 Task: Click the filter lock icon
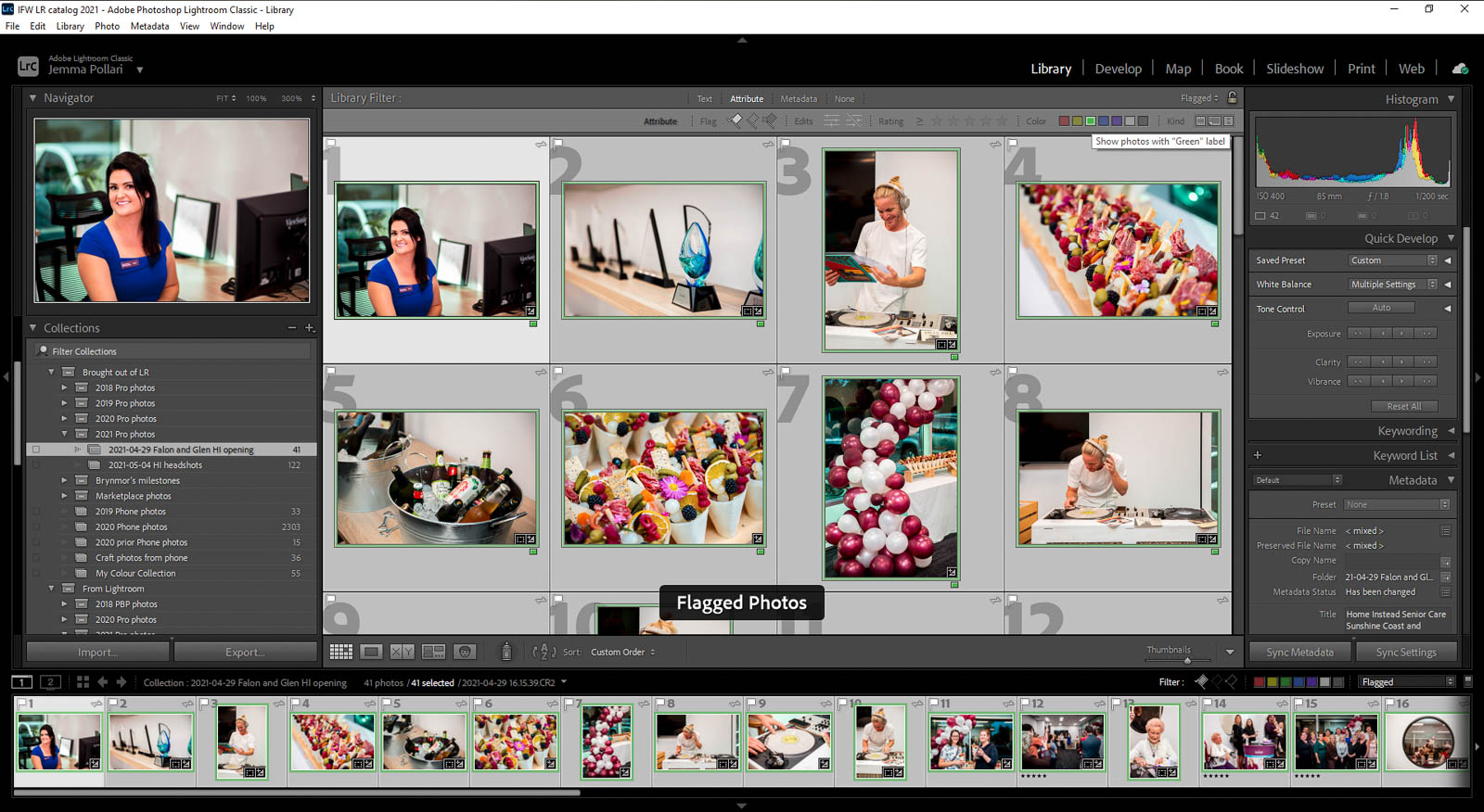click(1232, 98)
